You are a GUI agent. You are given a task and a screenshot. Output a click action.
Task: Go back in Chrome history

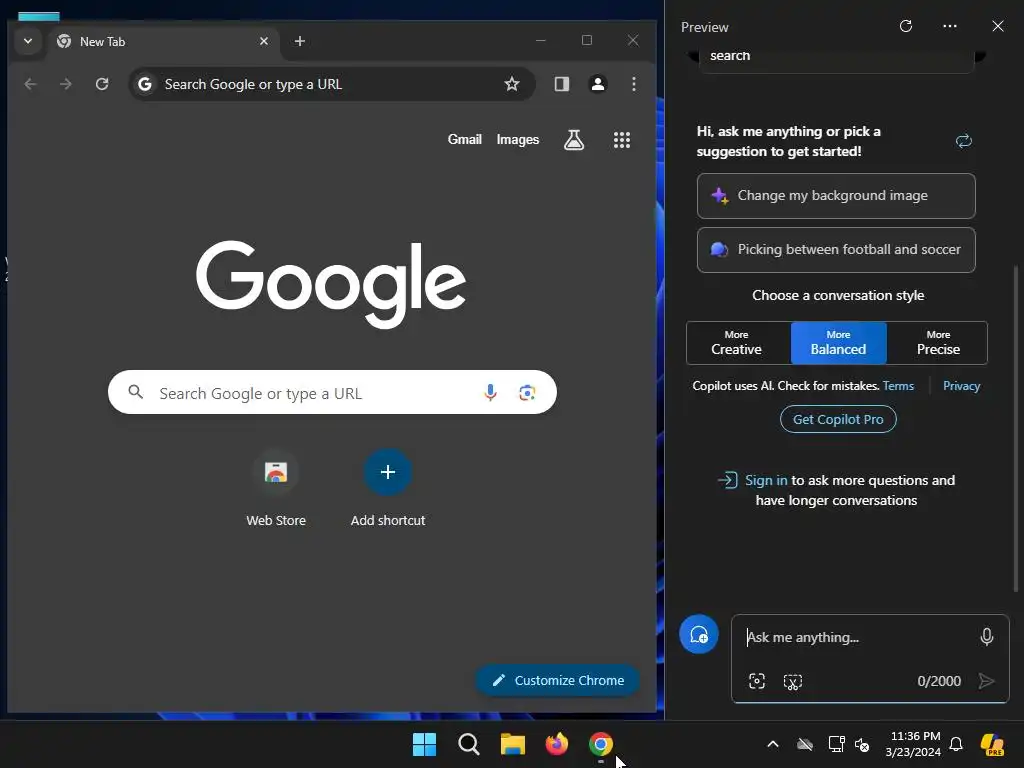[30, 84]
